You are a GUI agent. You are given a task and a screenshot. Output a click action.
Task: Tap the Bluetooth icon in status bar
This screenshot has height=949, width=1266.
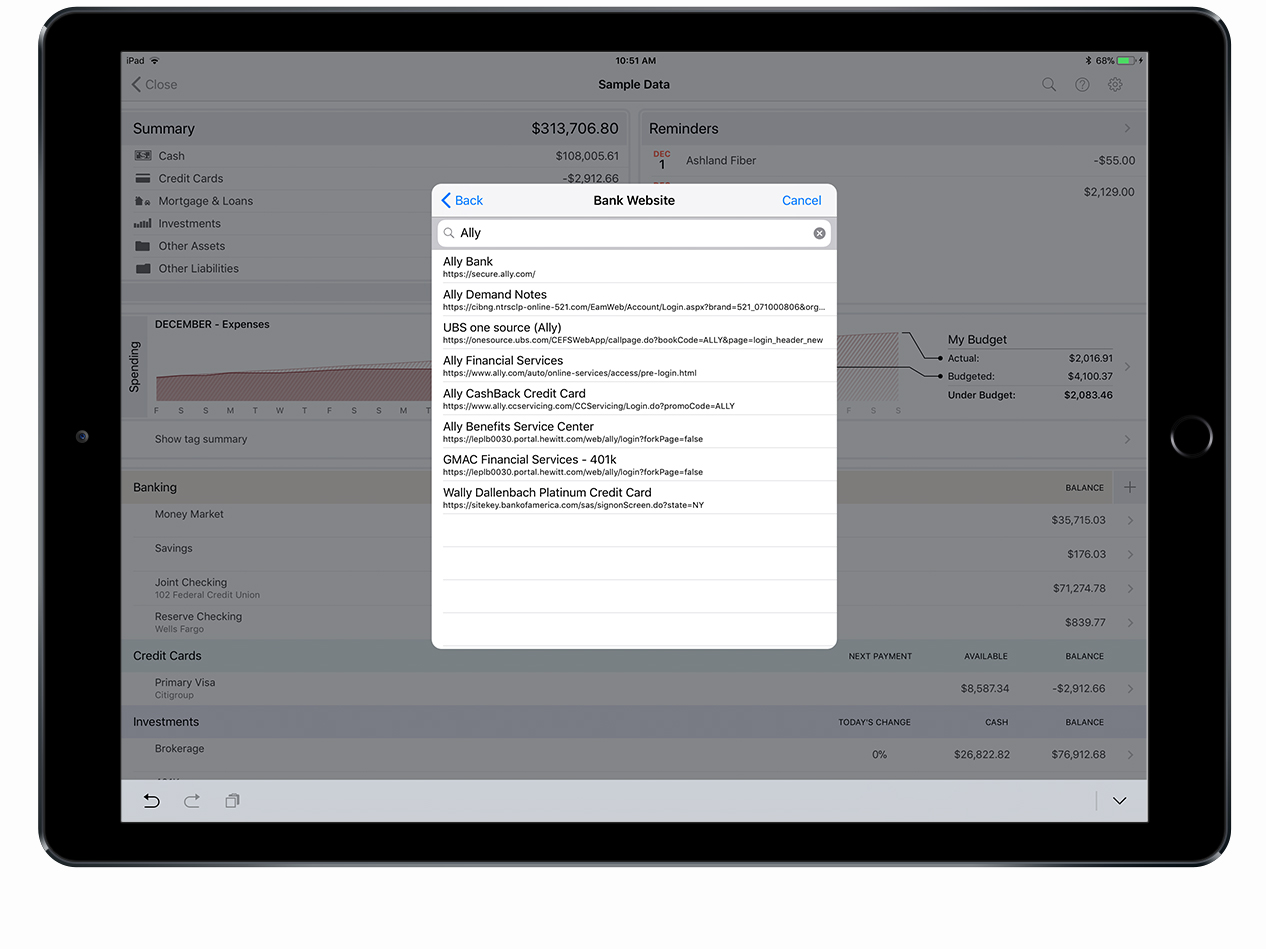[x=1088, y=61]
